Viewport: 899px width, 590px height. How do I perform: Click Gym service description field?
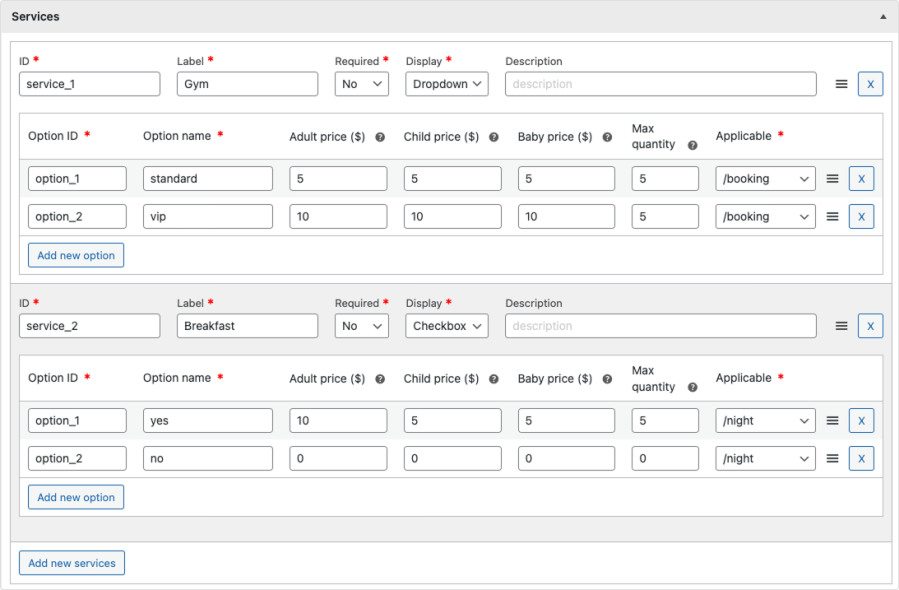click(660, 84)
